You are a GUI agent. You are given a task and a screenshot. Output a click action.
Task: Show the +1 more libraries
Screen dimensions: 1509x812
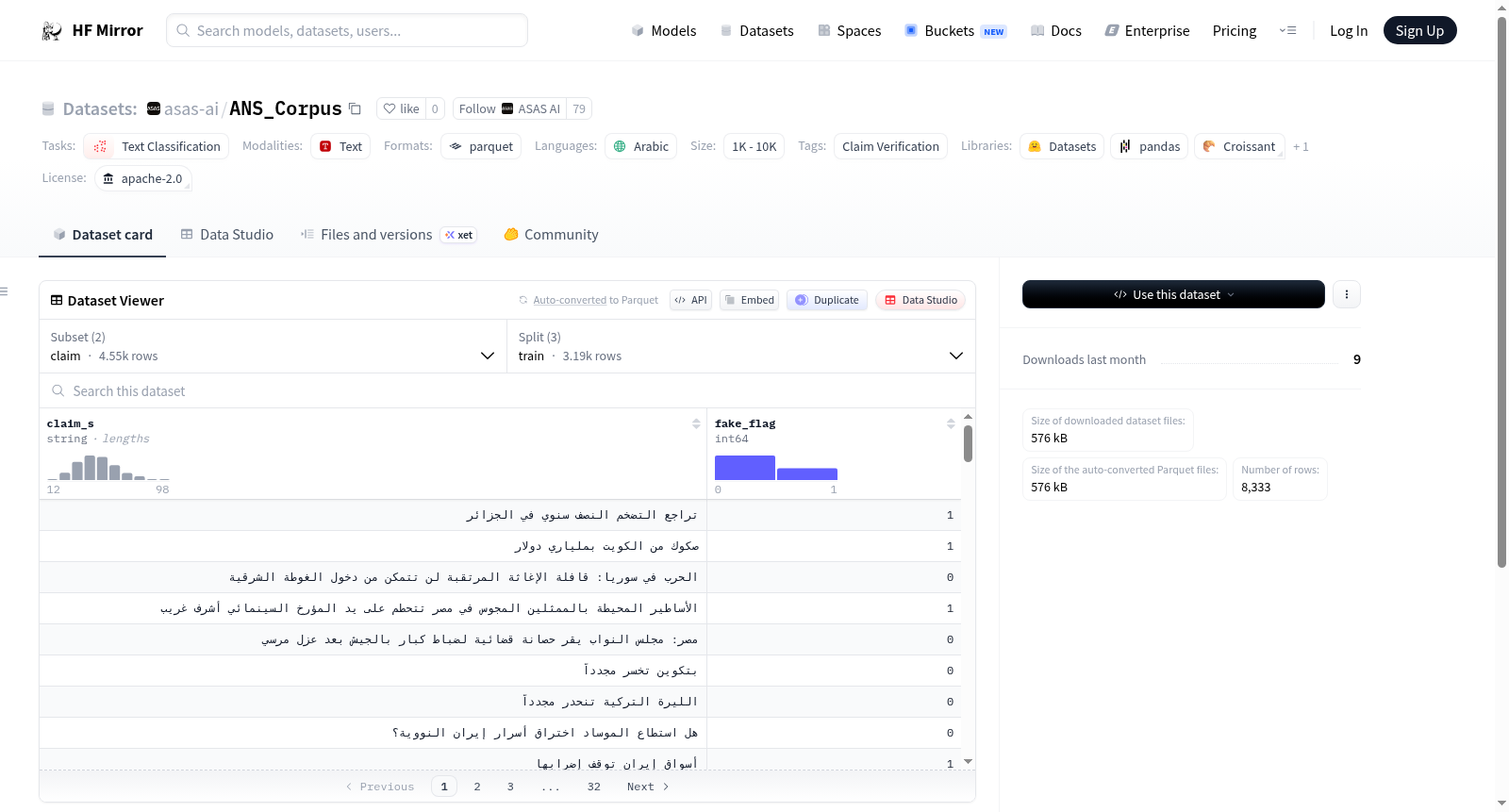coord(1302,146)
